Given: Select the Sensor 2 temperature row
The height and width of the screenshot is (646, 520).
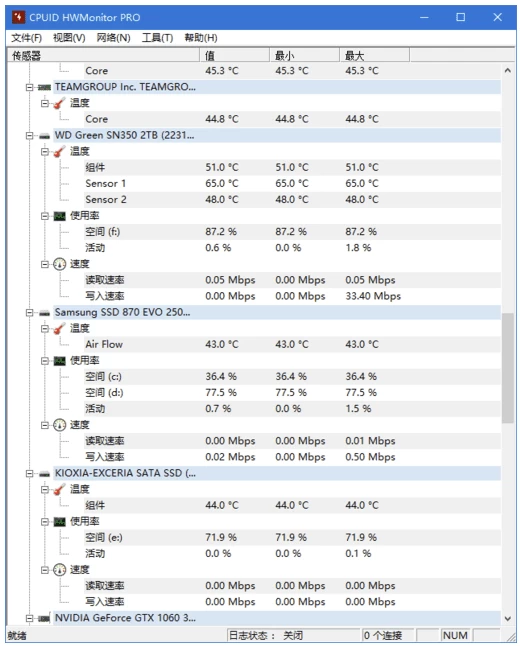Looking at the screenshot, I should click(x=292, y=200).
